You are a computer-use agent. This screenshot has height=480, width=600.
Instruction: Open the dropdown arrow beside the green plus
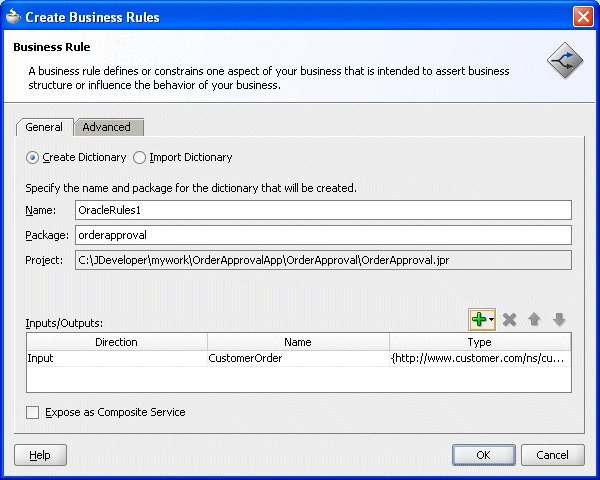[x=491, y=319]
